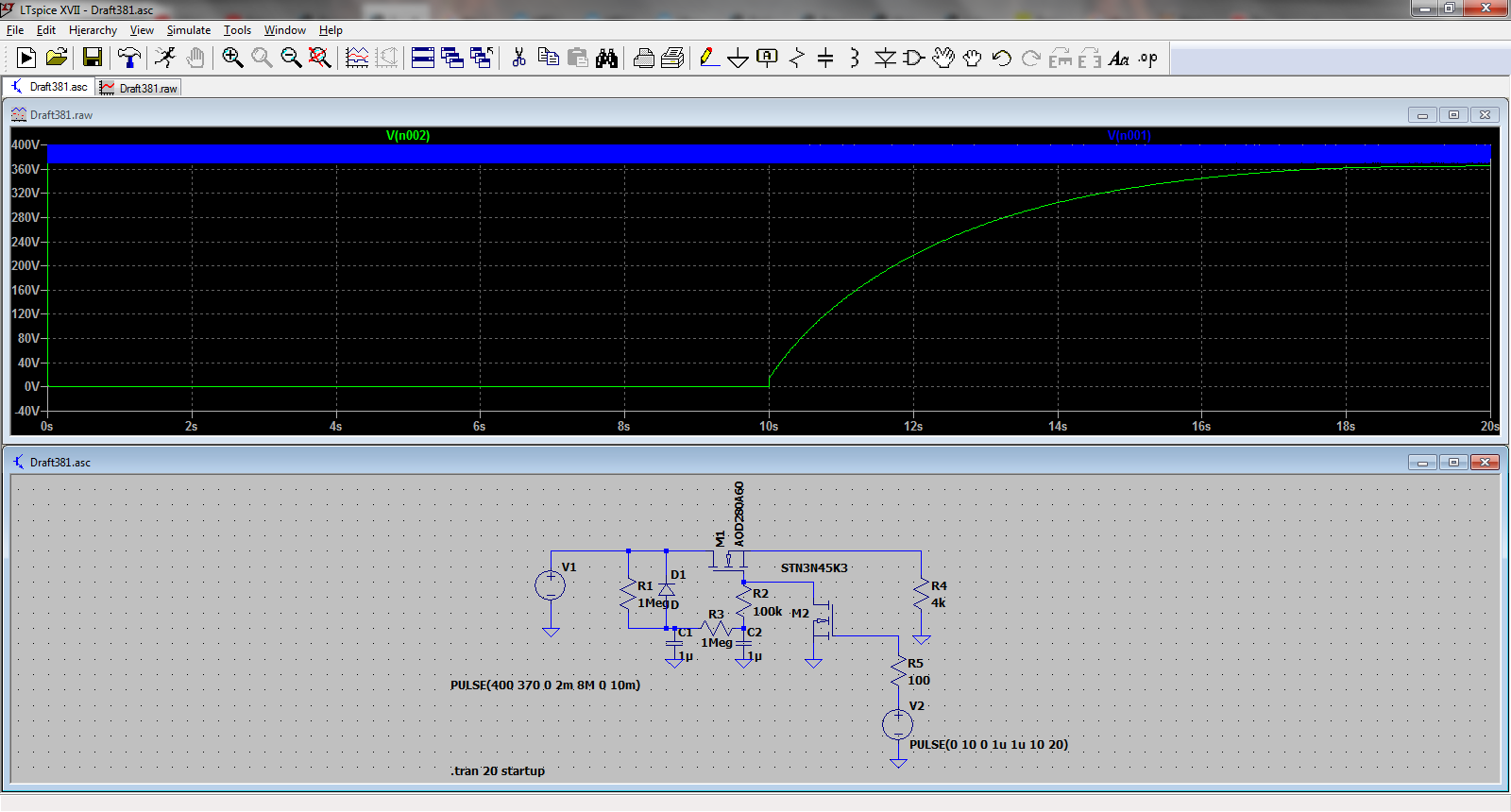Click the .tran 20 startup directive text

coord(498,770)
